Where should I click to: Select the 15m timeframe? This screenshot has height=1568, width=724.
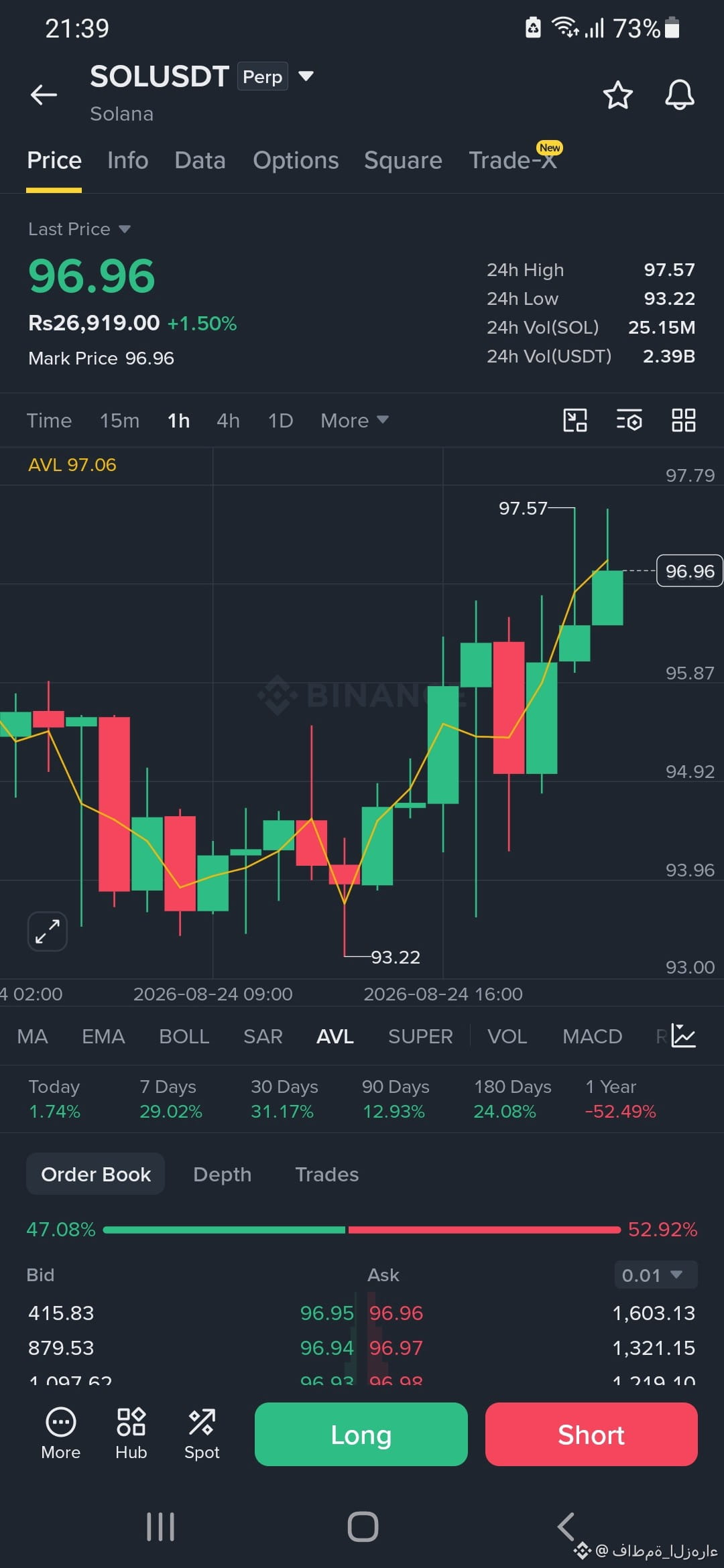click(119, 420)
